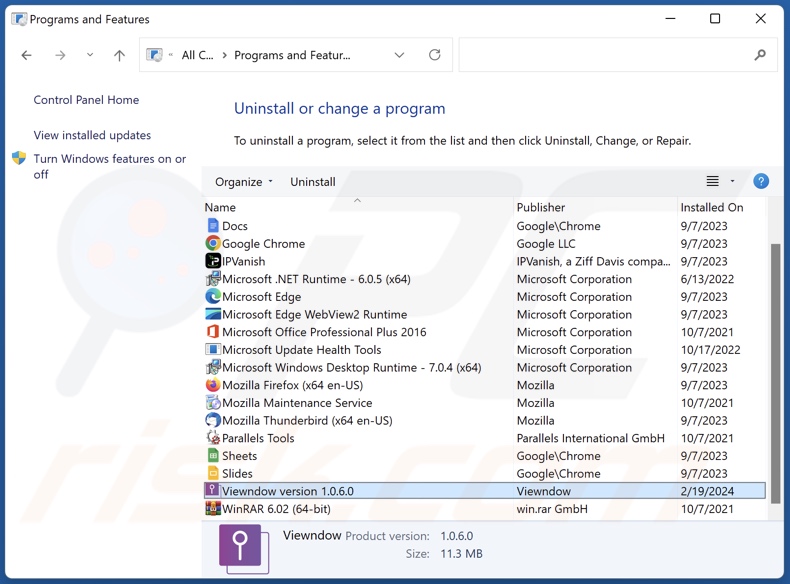This screenshot has width=790, height=584.
Task: Refresh the Programs and Features list
Action: tap(435, 54)
